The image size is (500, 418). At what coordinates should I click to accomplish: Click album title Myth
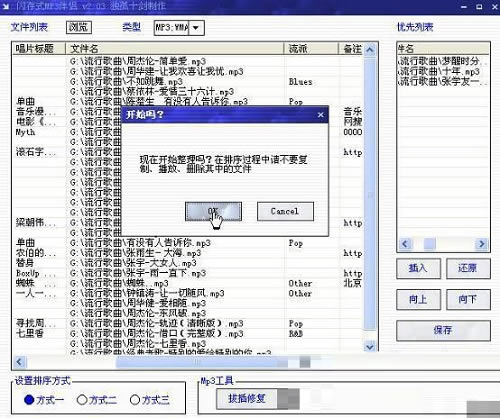click(x=25, y=132)
